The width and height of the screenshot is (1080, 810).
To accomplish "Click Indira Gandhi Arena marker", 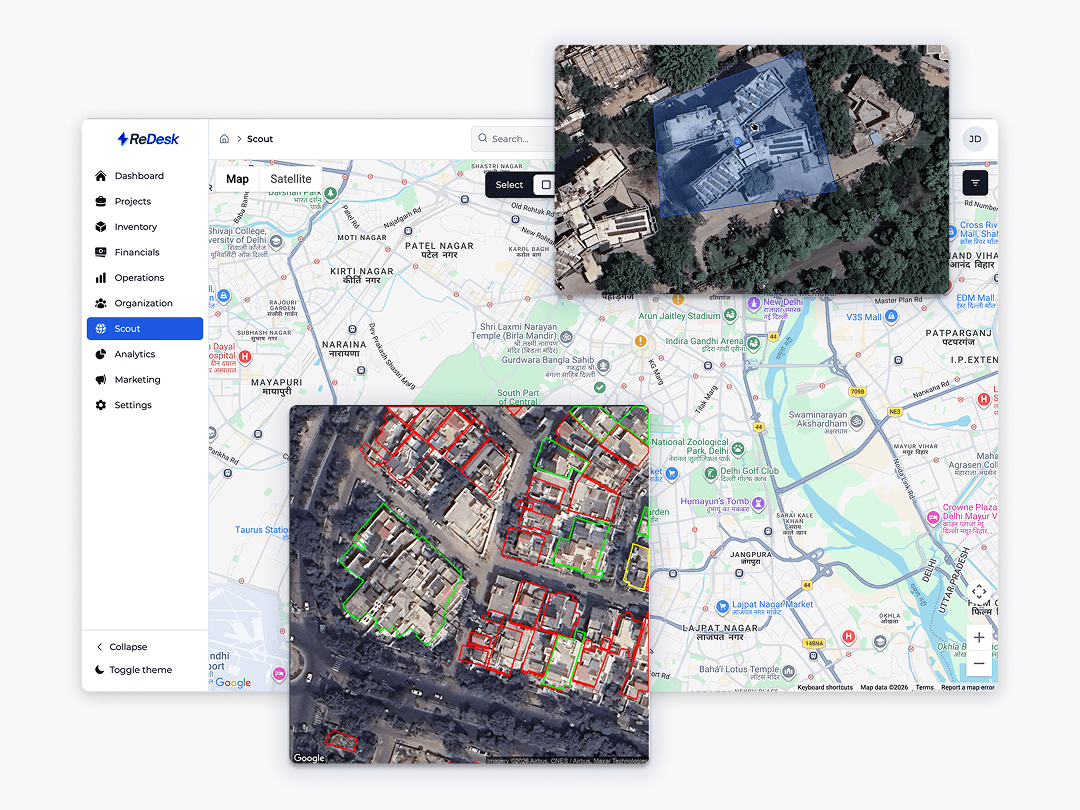I will pos(754,342).
